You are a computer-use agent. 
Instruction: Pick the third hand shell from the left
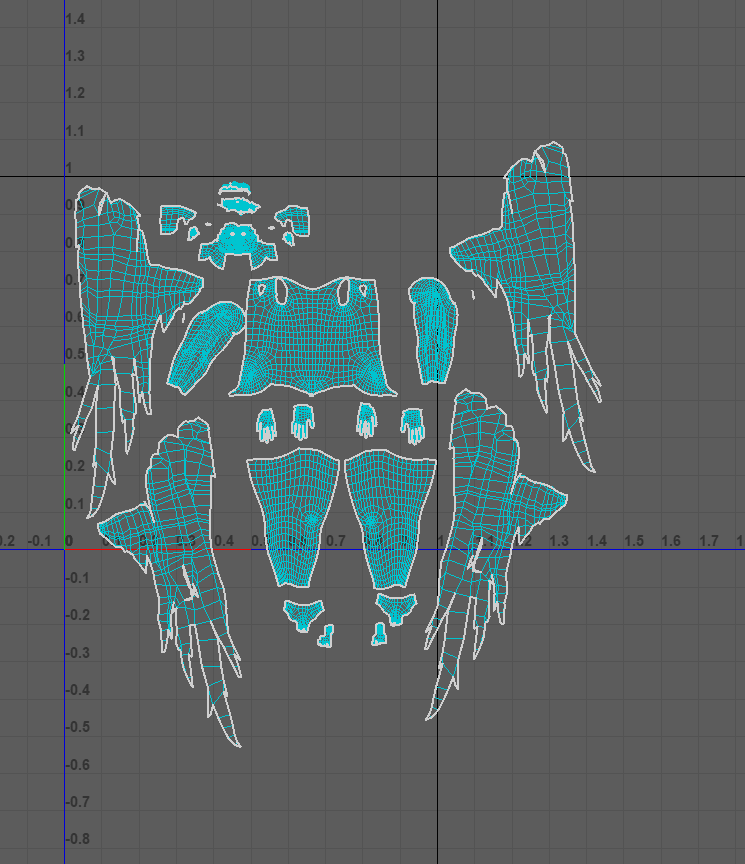(367, 419)
